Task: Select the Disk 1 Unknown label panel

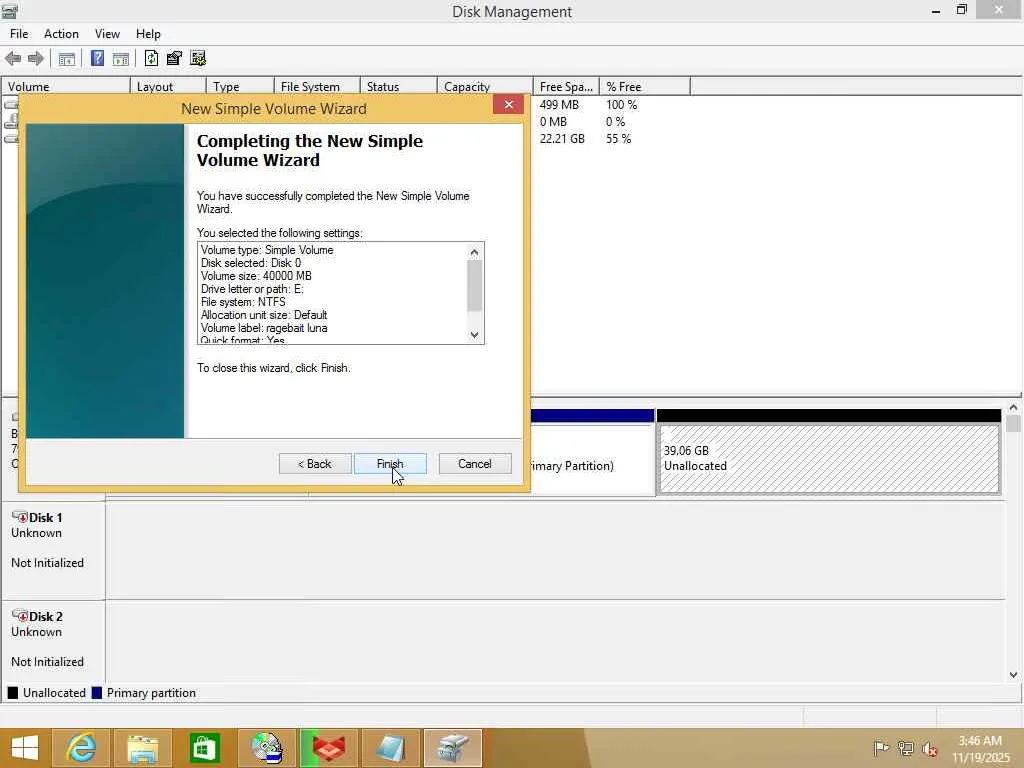Action: coord(53,551)
